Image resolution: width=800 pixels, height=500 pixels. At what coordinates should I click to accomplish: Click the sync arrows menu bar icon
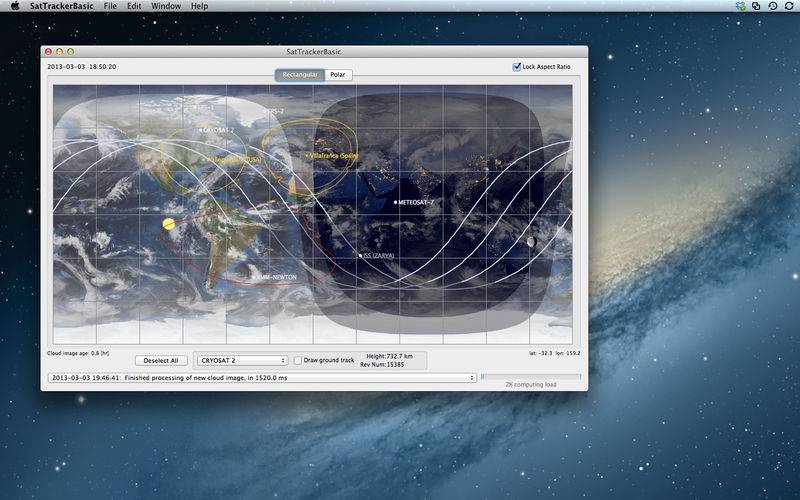coord(789,6)
